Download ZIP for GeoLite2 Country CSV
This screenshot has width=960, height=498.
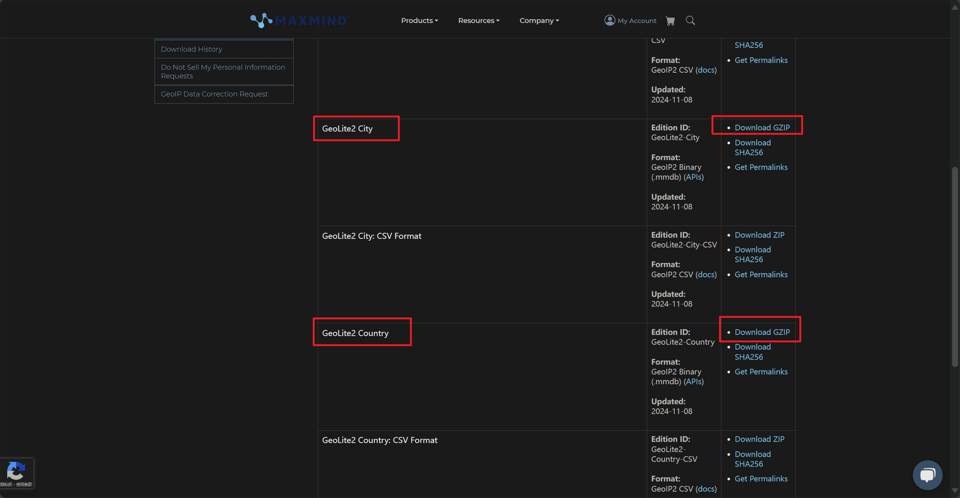759,439
